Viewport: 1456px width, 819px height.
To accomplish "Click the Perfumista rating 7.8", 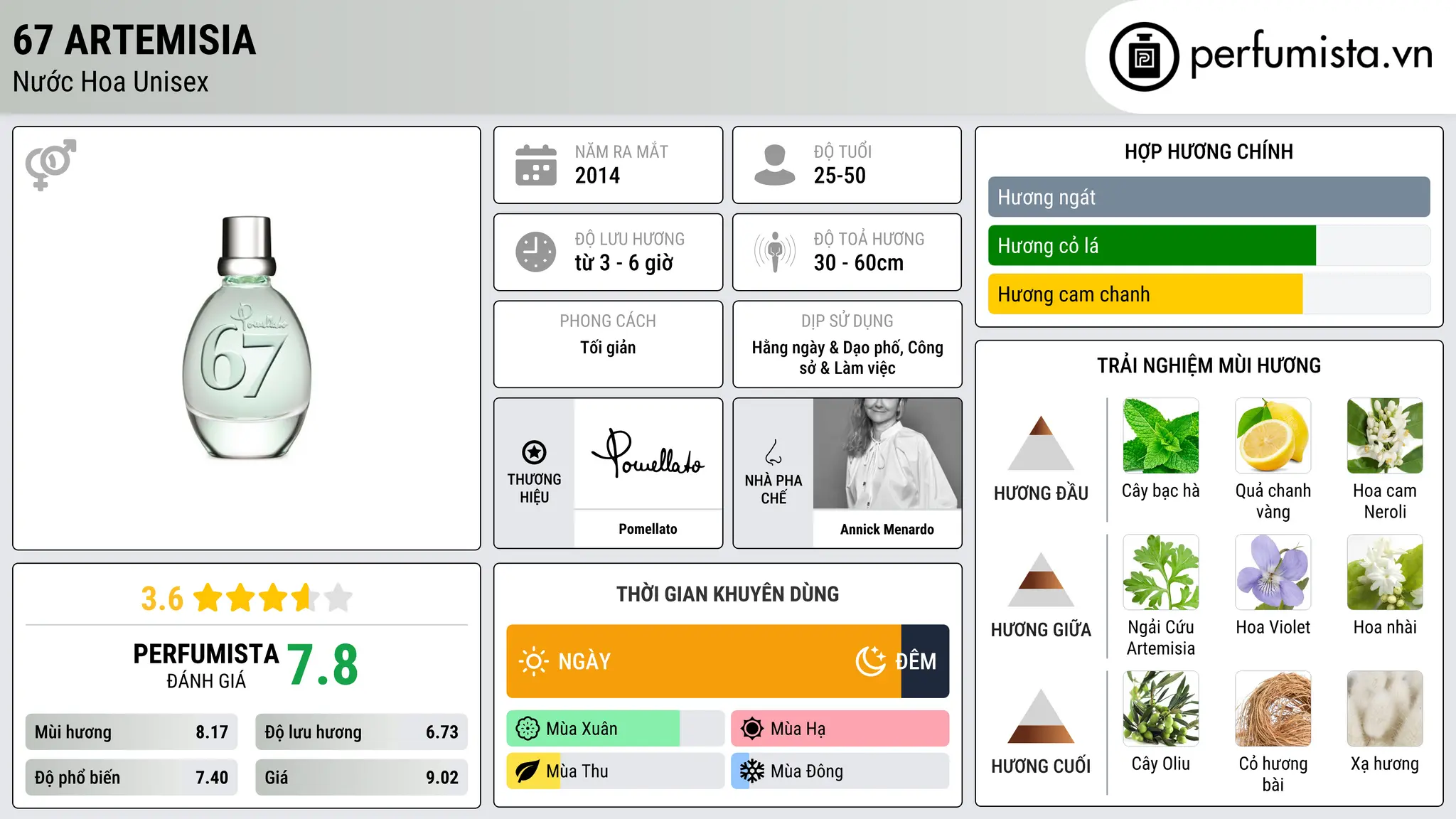I will click(323, 665).
